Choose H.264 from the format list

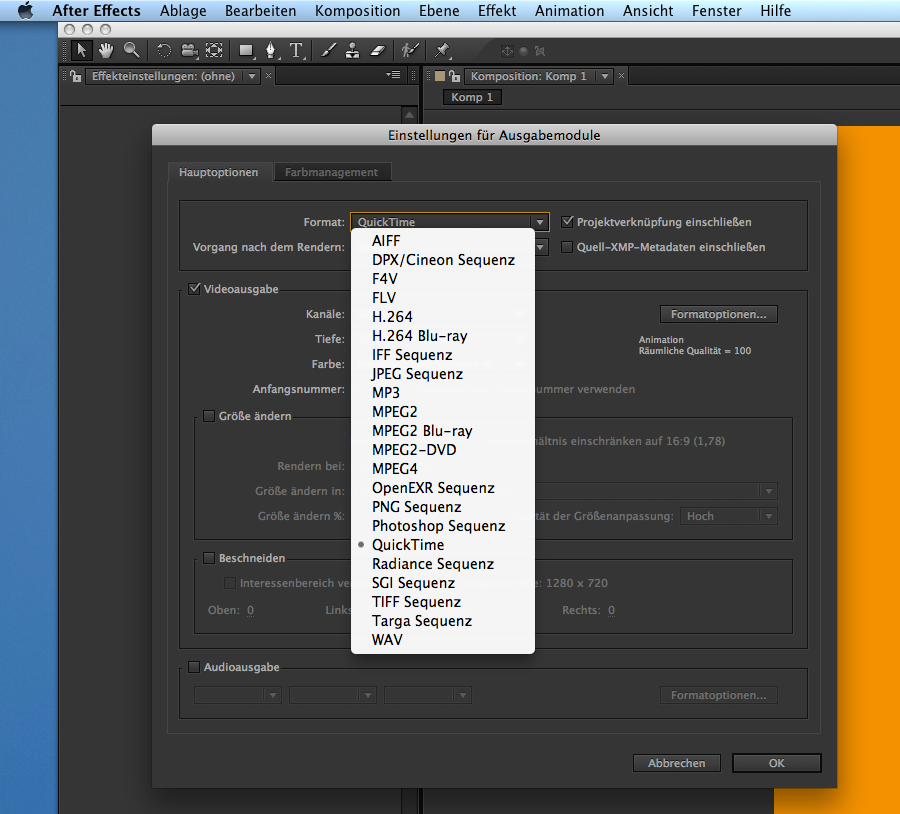[x=443, y=317]
